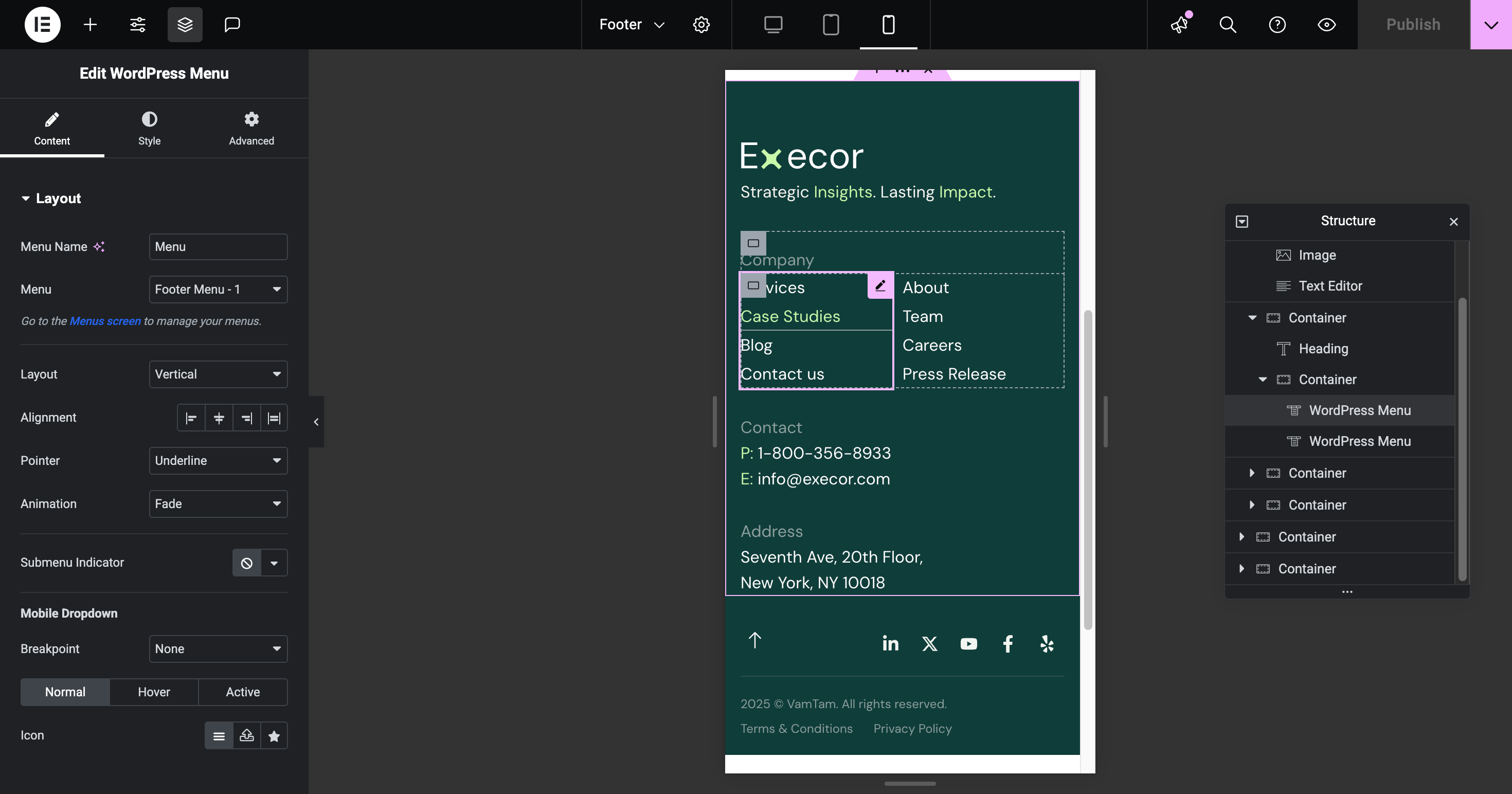Click the Add Element plus icon
1512x794 pixels.
tap(90, 25)
